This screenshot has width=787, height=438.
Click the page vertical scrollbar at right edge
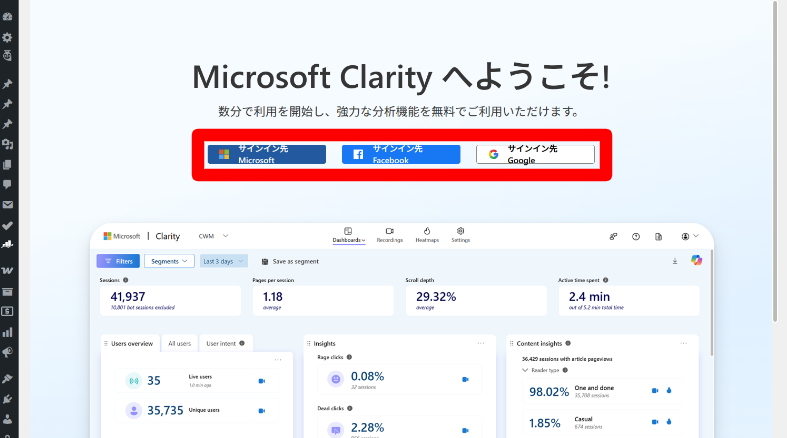click(774, 161)
